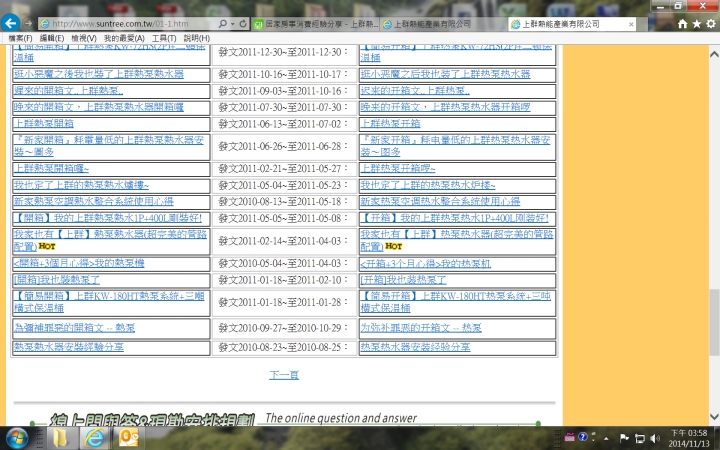This screenshot has width=720, height=450.
Task: Open simplified link 我也定了上群的热泵热水炉搂~
Action: point(428,185)
